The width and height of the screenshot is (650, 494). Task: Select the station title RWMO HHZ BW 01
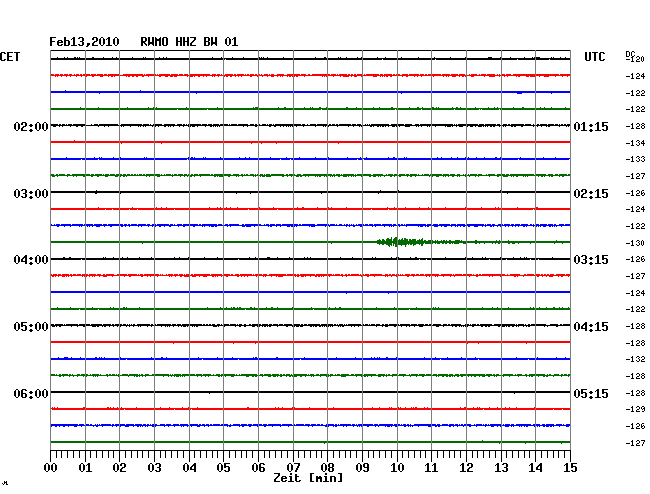coord(189,42)
